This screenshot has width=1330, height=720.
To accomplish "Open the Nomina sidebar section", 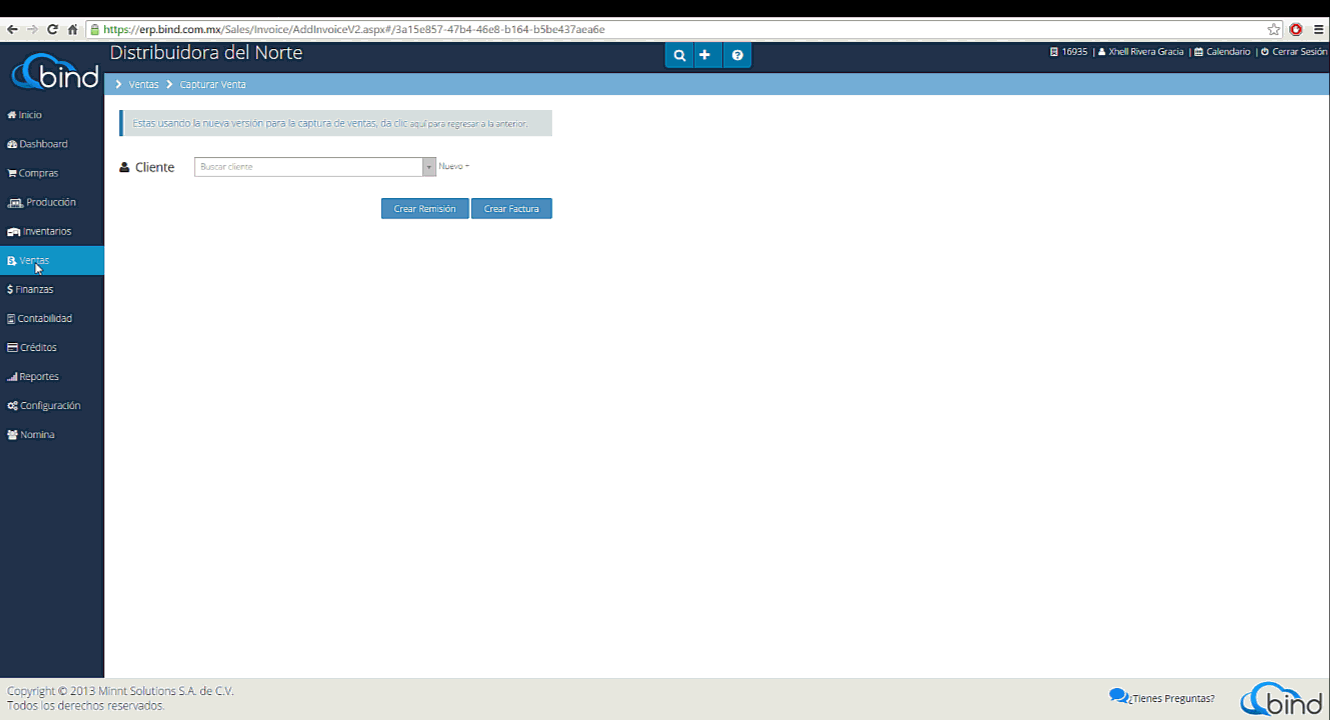I will pyautogui.click(x=52, y=434).
